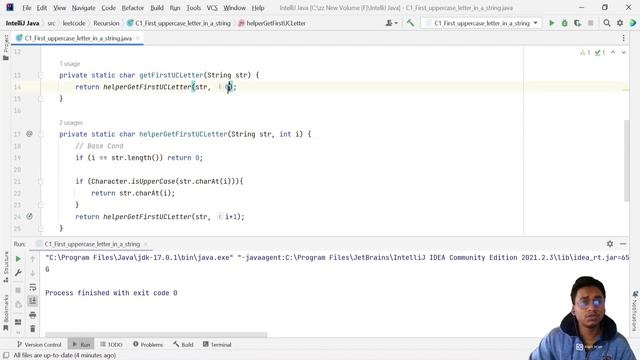640x360 pixels.
Task: Toggle soft-wrap in the Run console
Action: 33,287
